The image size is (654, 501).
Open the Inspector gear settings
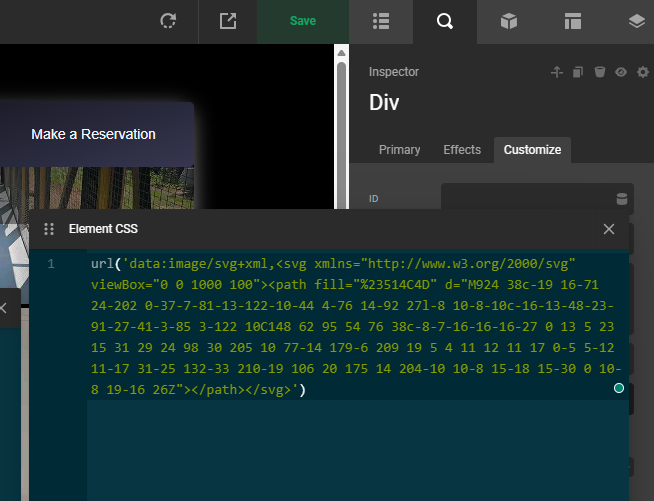click(x=641, y=72)
